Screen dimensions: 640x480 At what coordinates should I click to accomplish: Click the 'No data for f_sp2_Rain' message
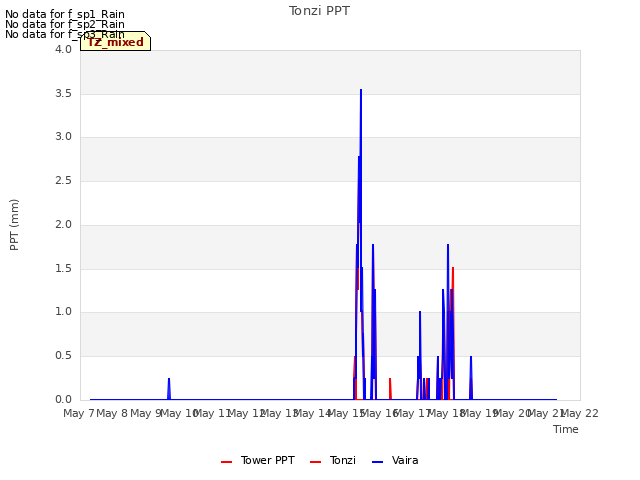[x=64, y=24]
